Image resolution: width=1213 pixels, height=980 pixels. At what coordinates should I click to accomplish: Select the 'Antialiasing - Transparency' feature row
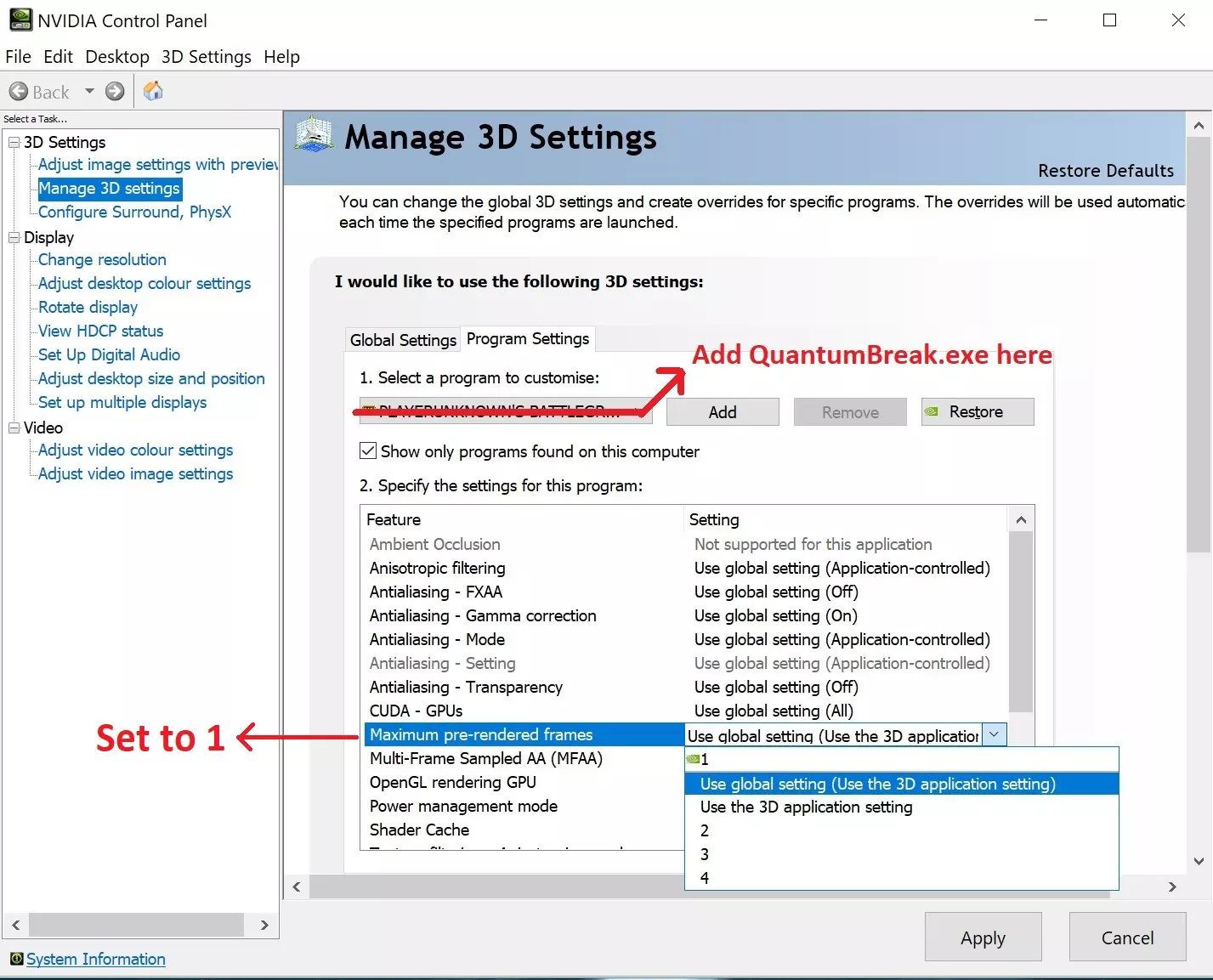click(x=685, y=687)
